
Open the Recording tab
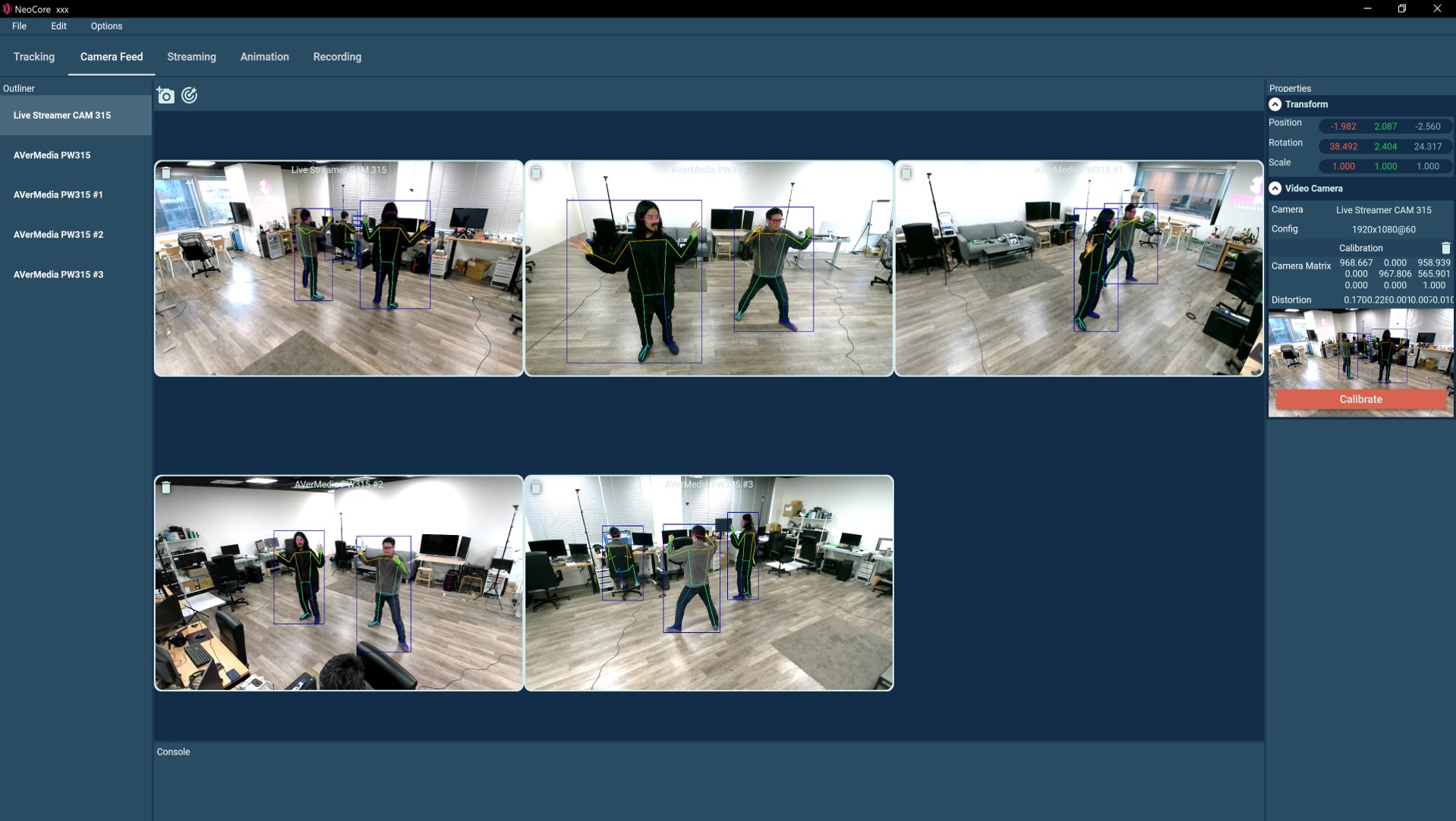[337, 57]
